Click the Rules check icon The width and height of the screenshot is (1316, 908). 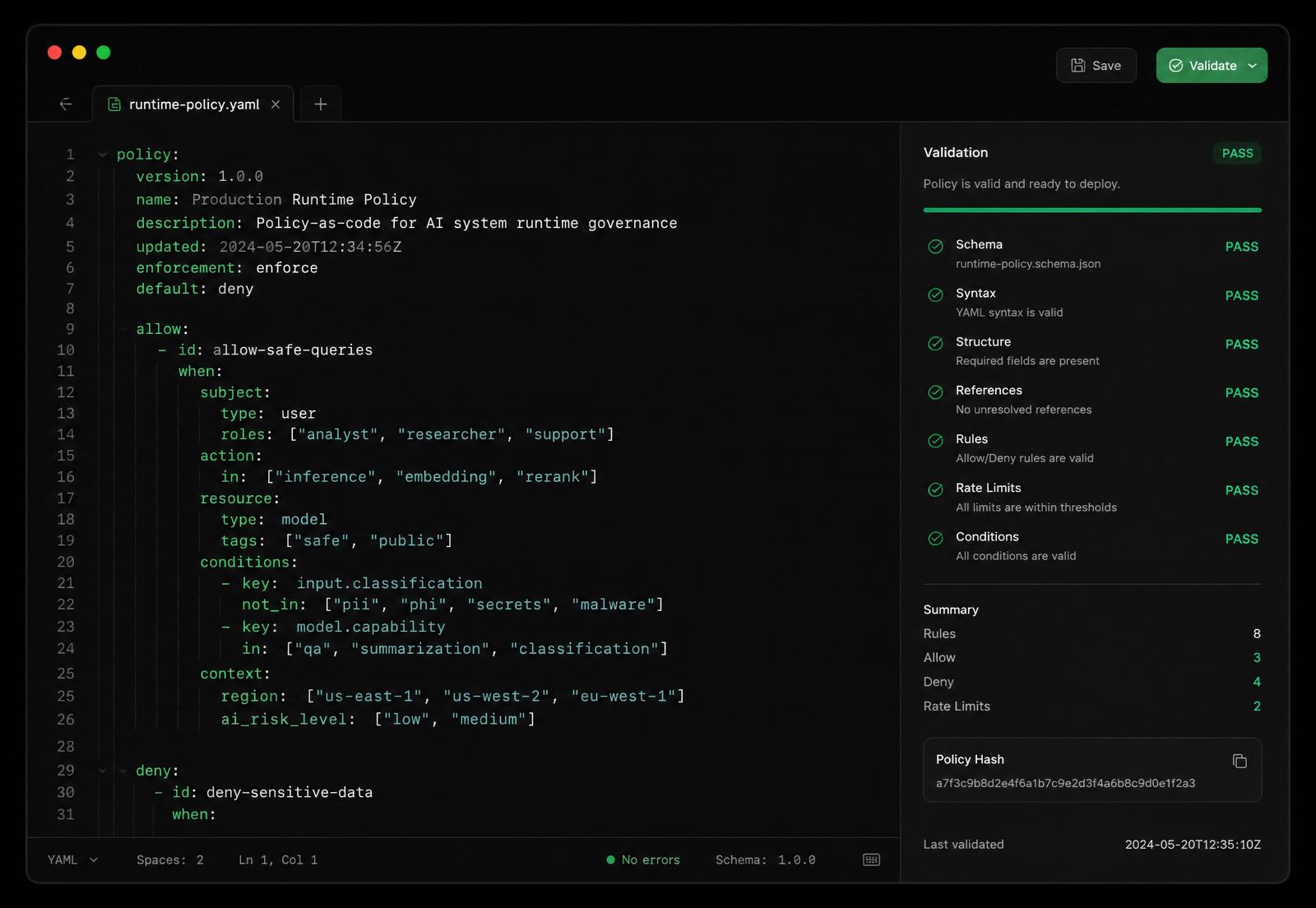935,441
